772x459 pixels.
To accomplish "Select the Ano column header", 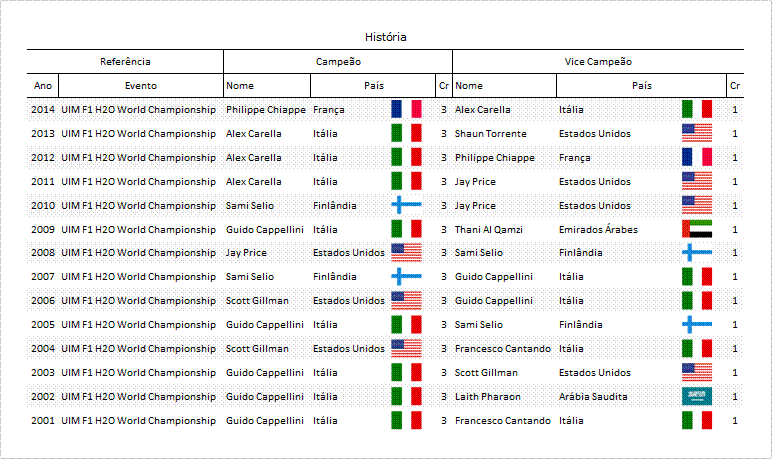I will point(43,86).
